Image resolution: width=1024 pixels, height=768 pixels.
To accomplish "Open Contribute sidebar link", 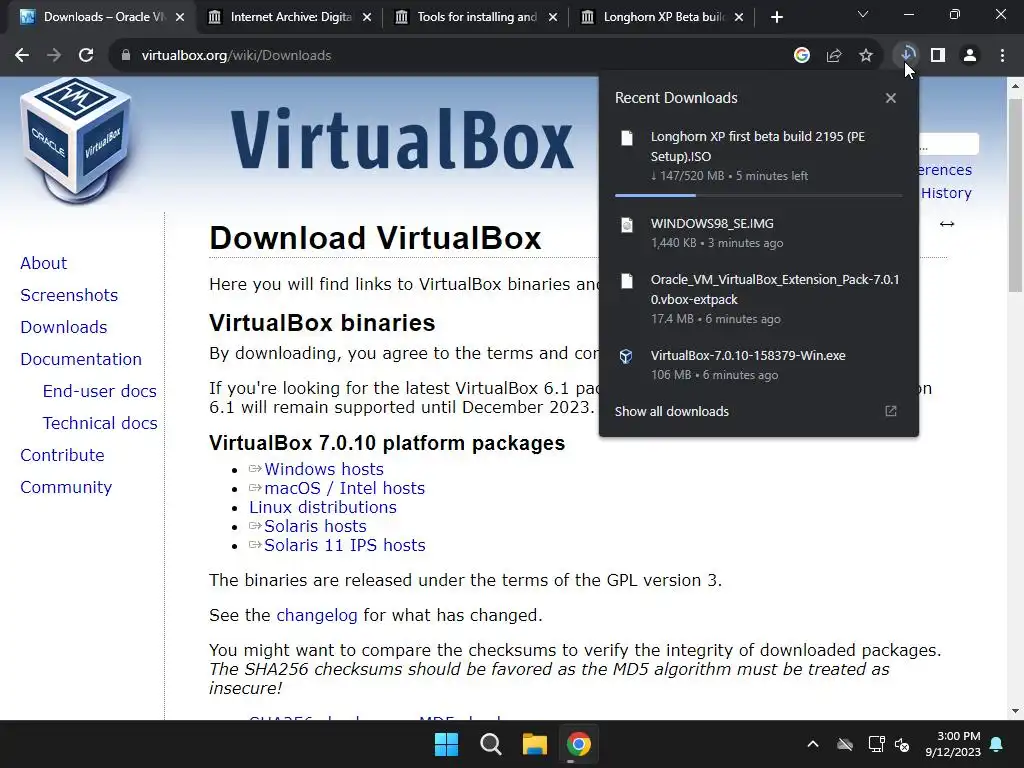I will 62,455.
